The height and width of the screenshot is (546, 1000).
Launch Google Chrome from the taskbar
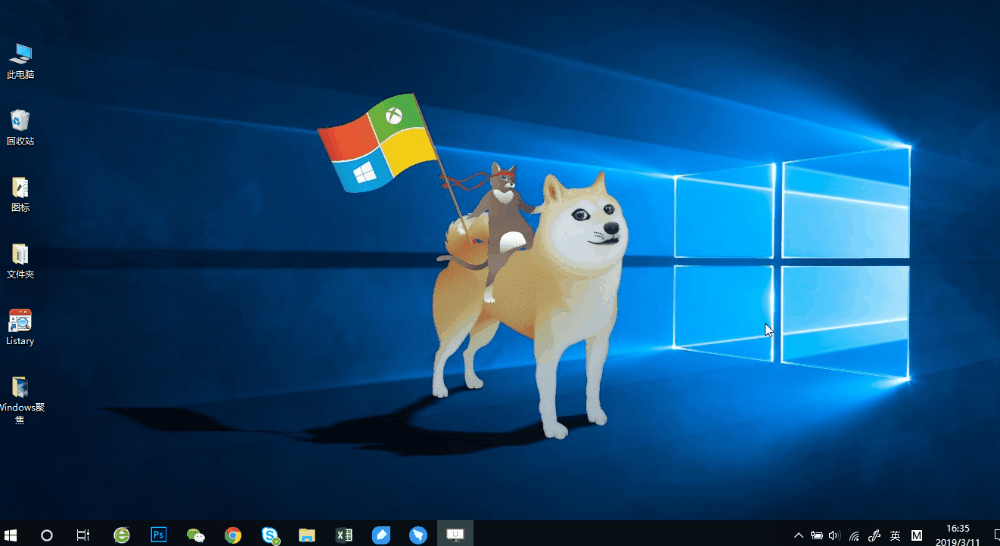pyautogui.click(x=233, y=535)
